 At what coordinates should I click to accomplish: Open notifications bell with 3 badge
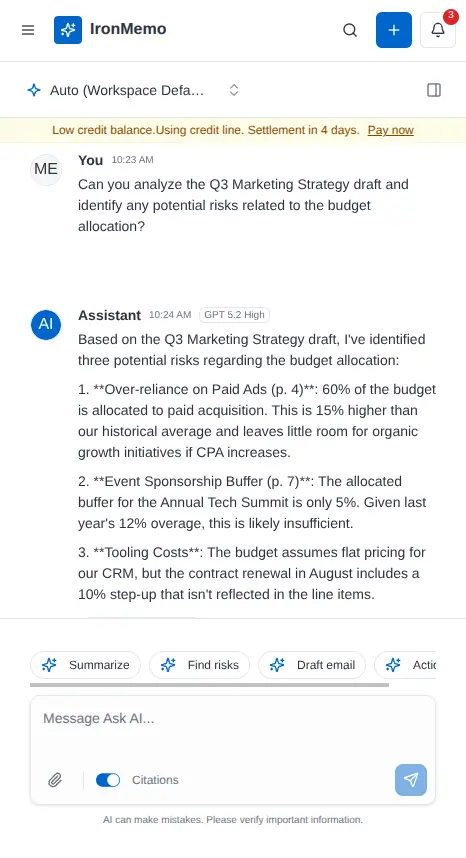[438, 30]
